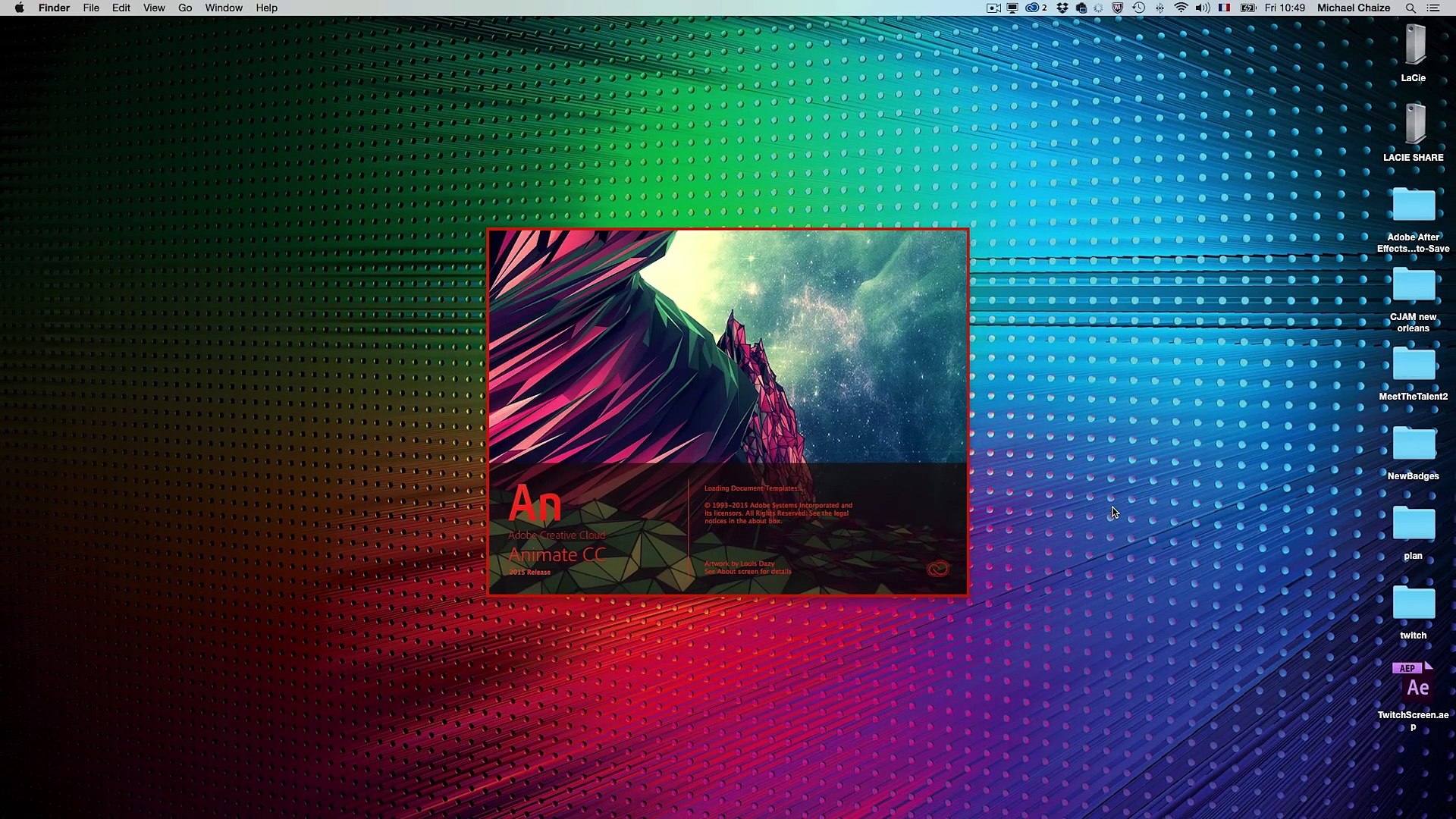Open the Apple logo menu
The width and height of the screenshot is (1456, 819).
(x=19, y=8)
